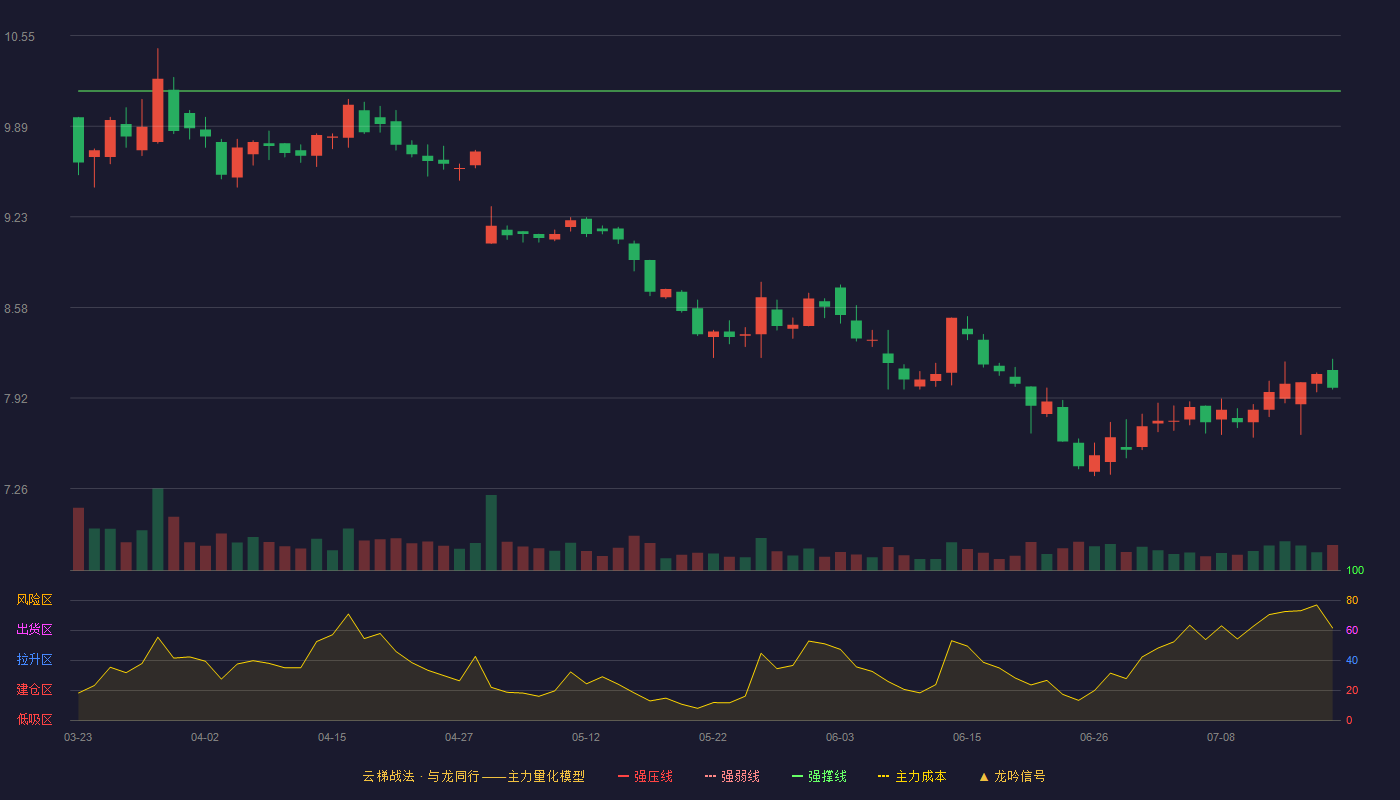Click the 龙吟信号 triangle legend icon
This screenshot has height=800, width=1400.
[984, 776]
